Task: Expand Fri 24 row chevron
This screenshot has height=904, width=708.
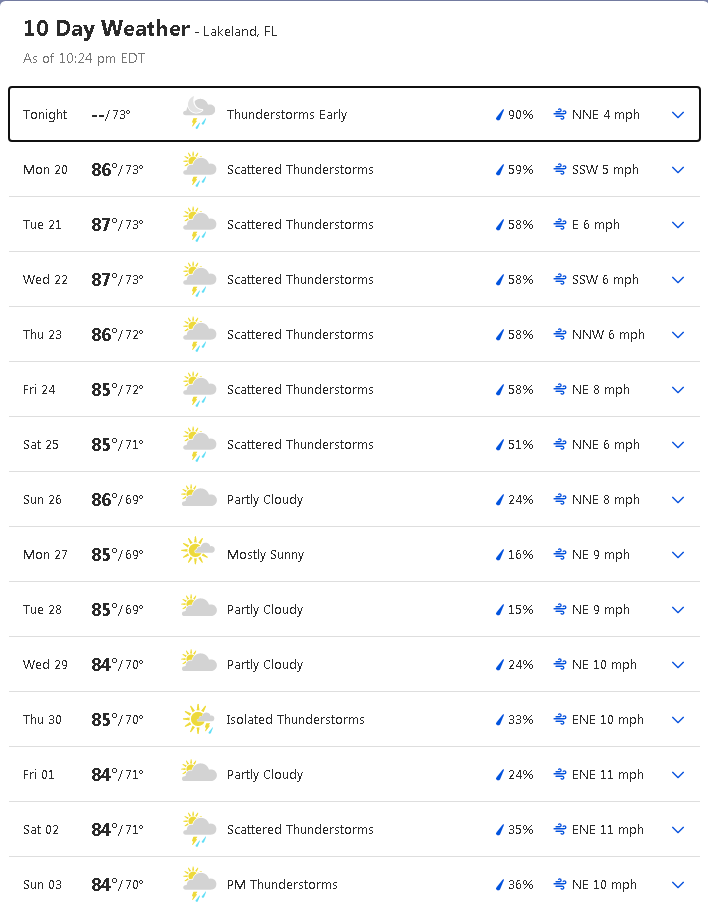Action: coord(678,390)
